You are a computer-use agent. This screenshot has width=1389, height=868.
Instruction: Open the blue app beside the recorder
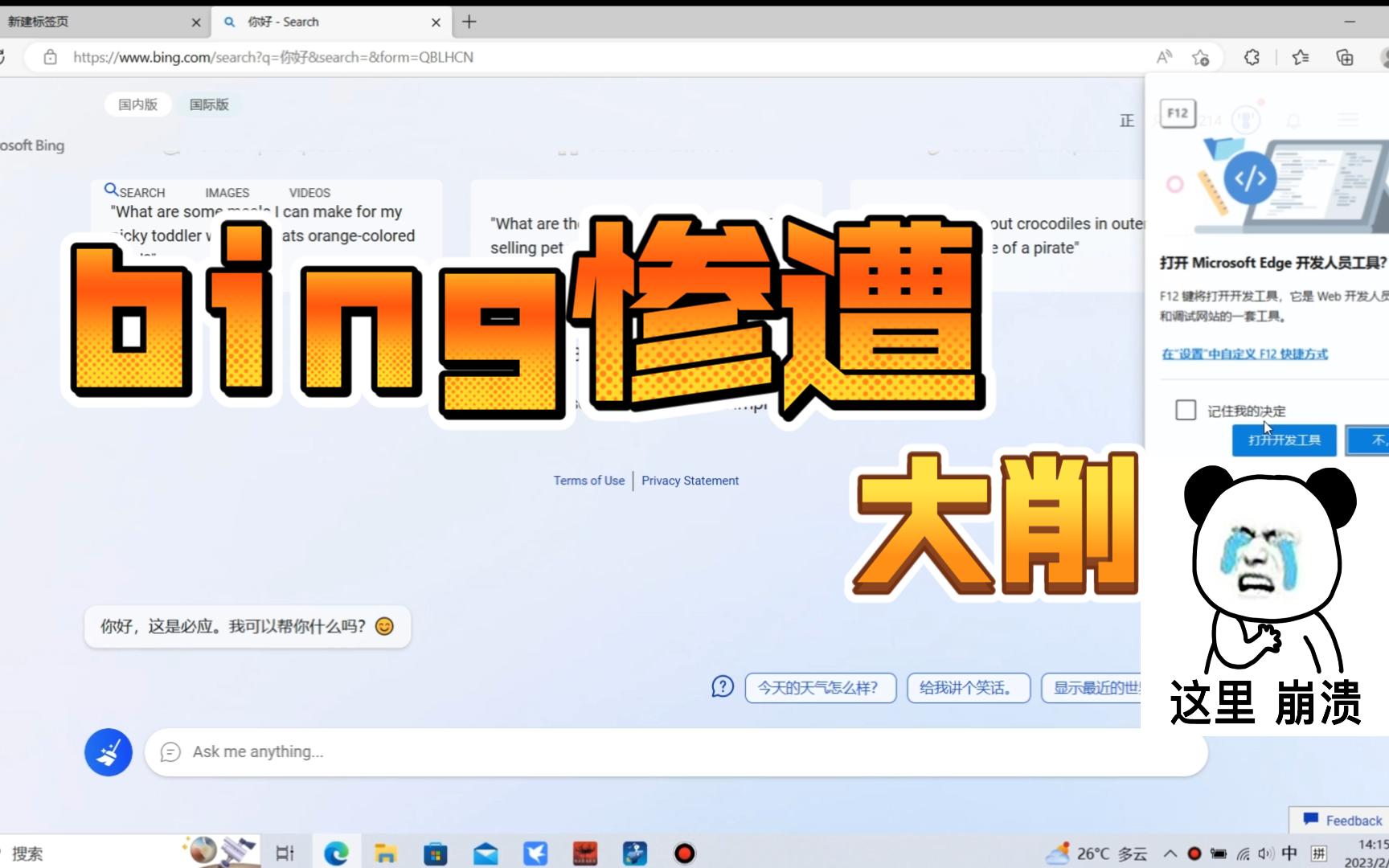[635, 853]
